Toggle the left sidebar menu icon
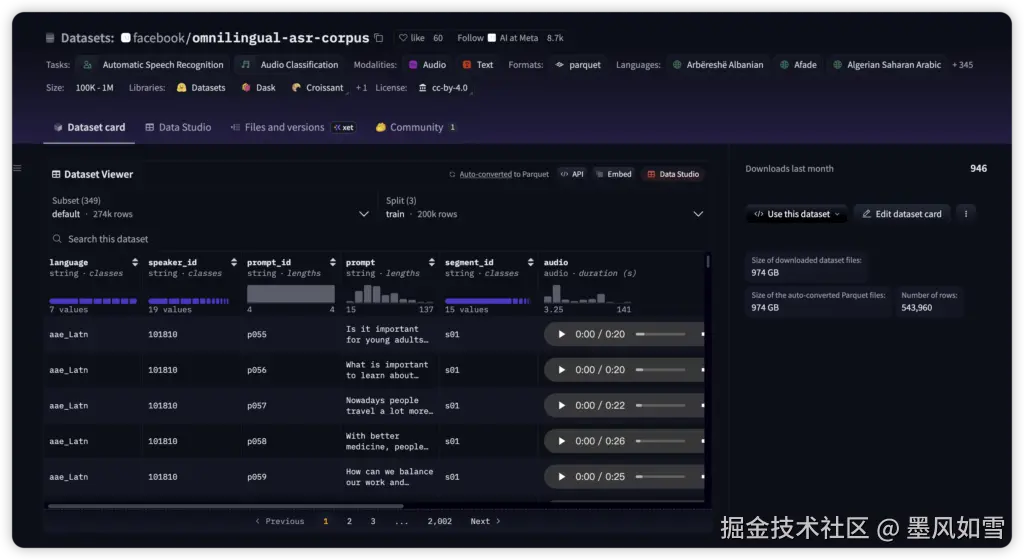1024x560 pixels. tap(18, 168)
